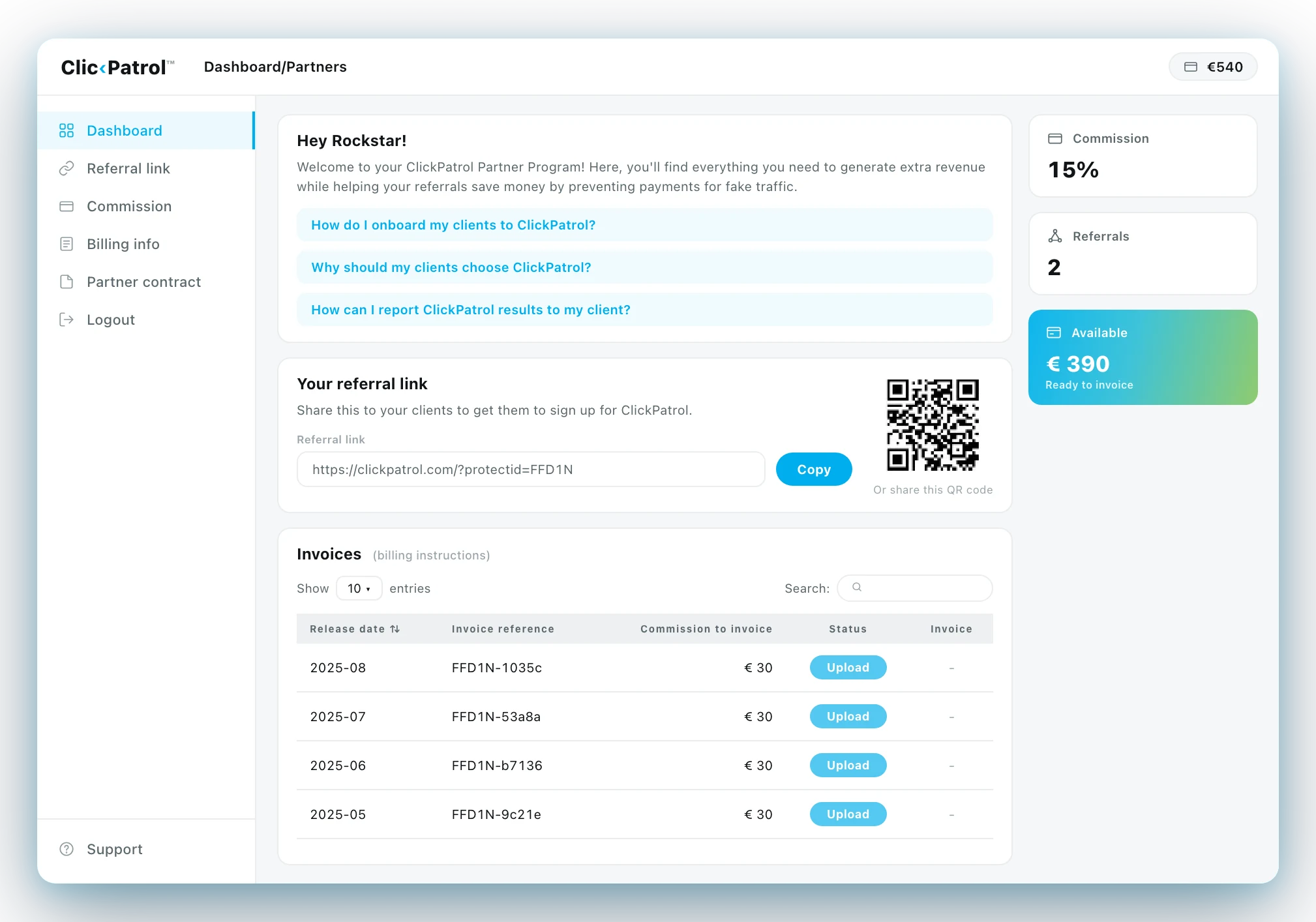The width and height of the screenshot is (1316, 922).
Task: Upload invoice for 2025-05
Action: pyautogui.click(x=848, y=814)
